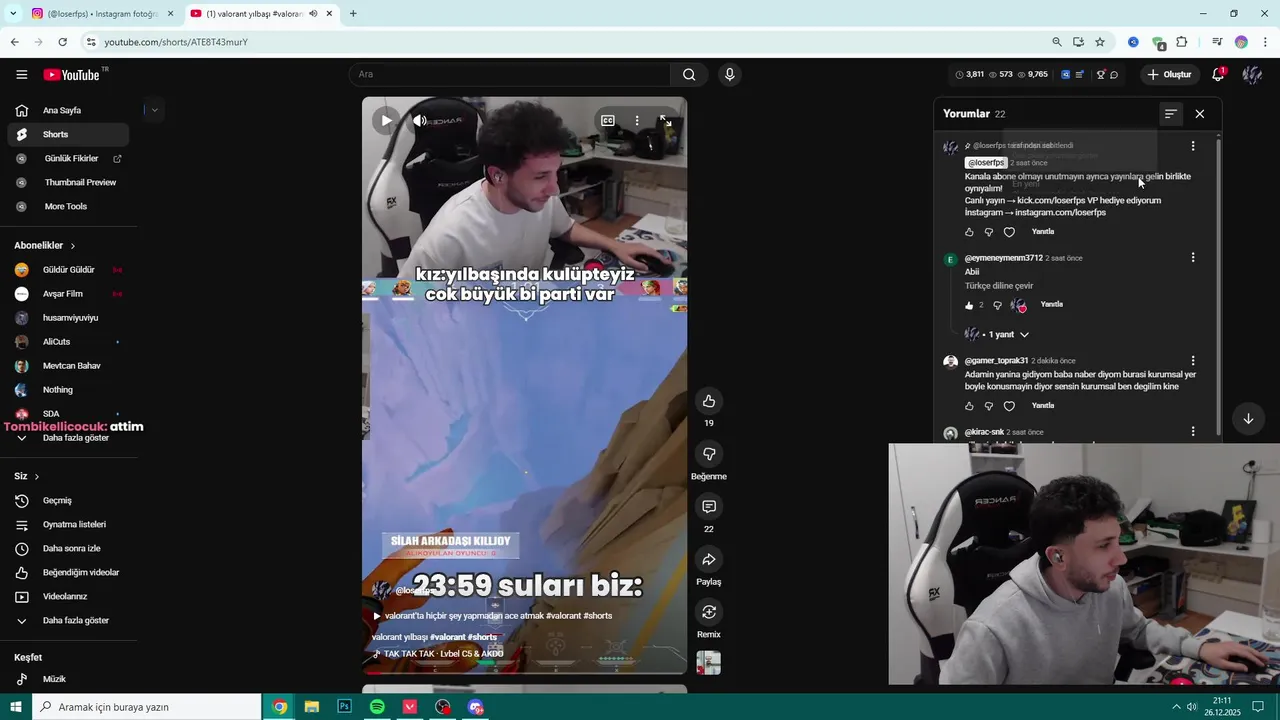Image resolution: width=1280 pixels, height=720 pixels.
Task: Heart @gamer_toprak31's comment
Action: pos(1009,406)
